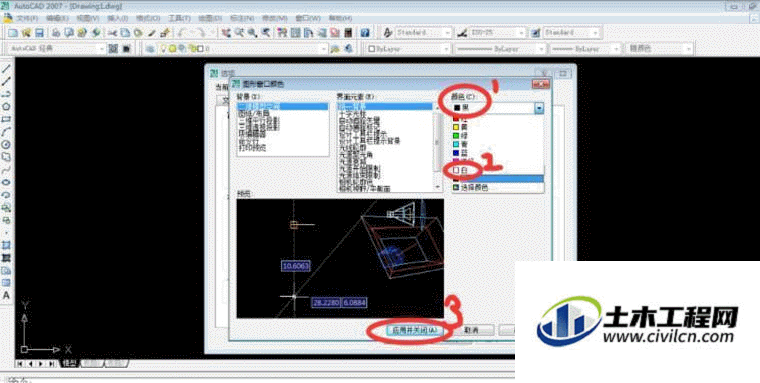Click the 取消 button in color dialog
760x383 pixels.
[471, 330]
